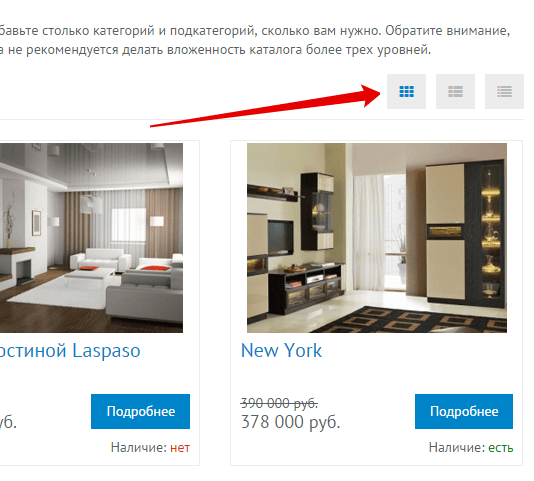The height and width of the screenshot is (481, 534).
Task: Click the text 'Обратите внимание'
Action: tap(447, 31)
